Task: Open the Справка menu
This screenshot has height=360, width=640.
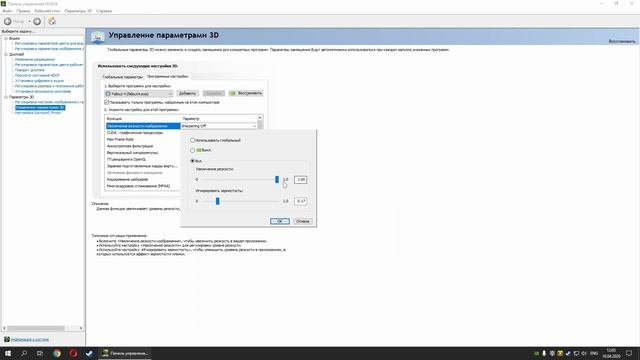Action: [x=104, y=11]
